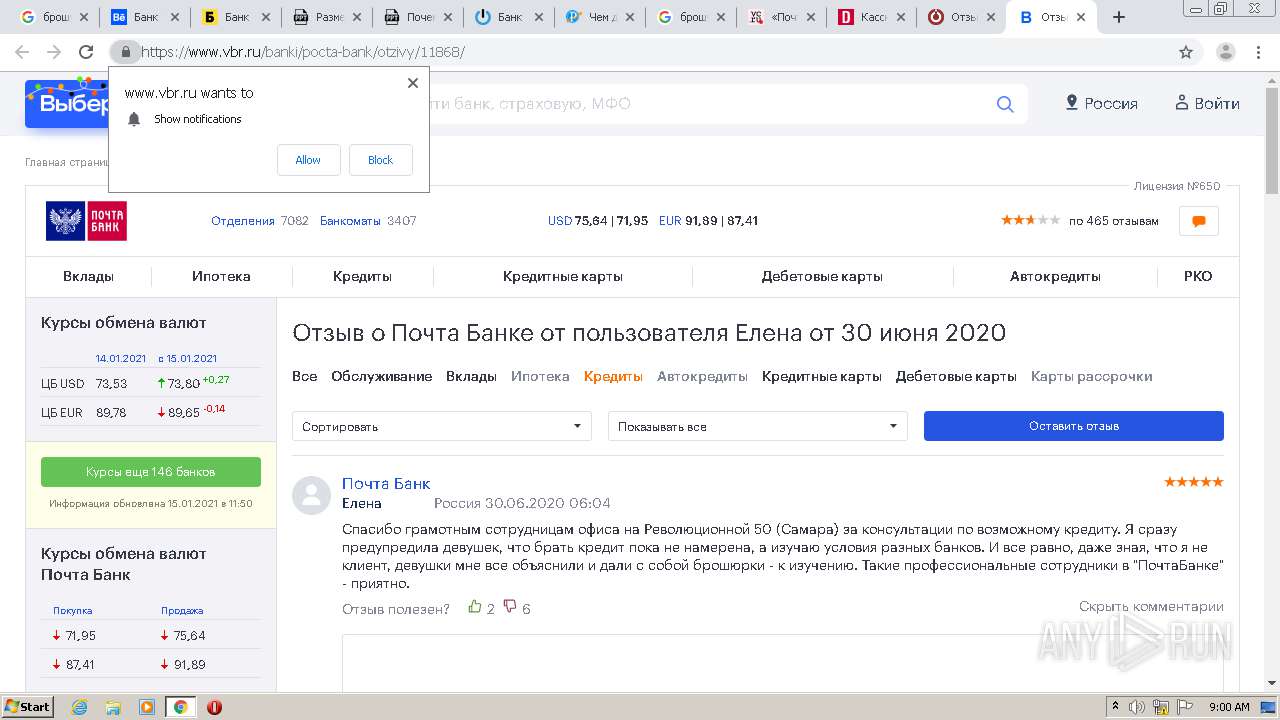Select the Вклады review filter
The height and width of the screenshot is (720, 1280).
coord(471,376)
